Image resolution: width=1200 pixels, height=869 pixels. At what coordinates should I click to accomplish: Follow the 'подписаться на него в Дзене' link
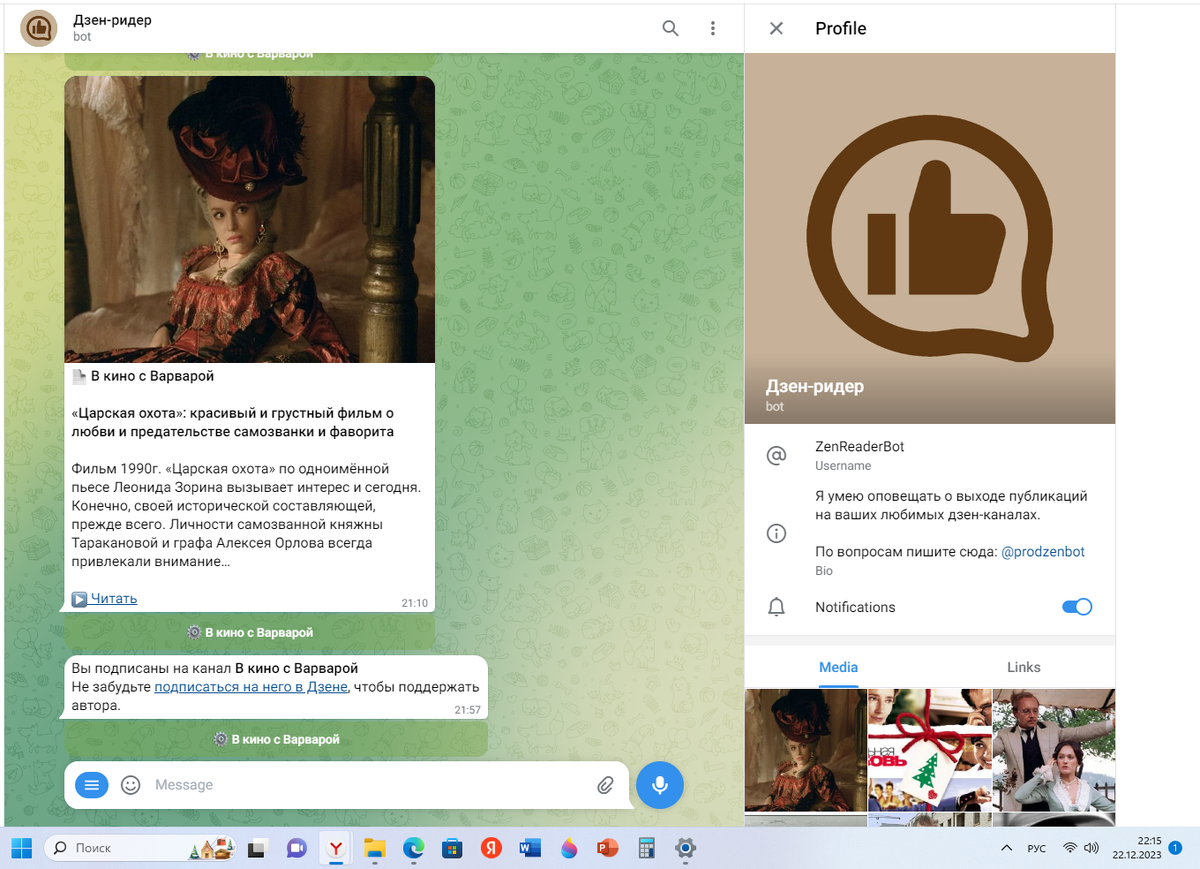coord(251,687)
